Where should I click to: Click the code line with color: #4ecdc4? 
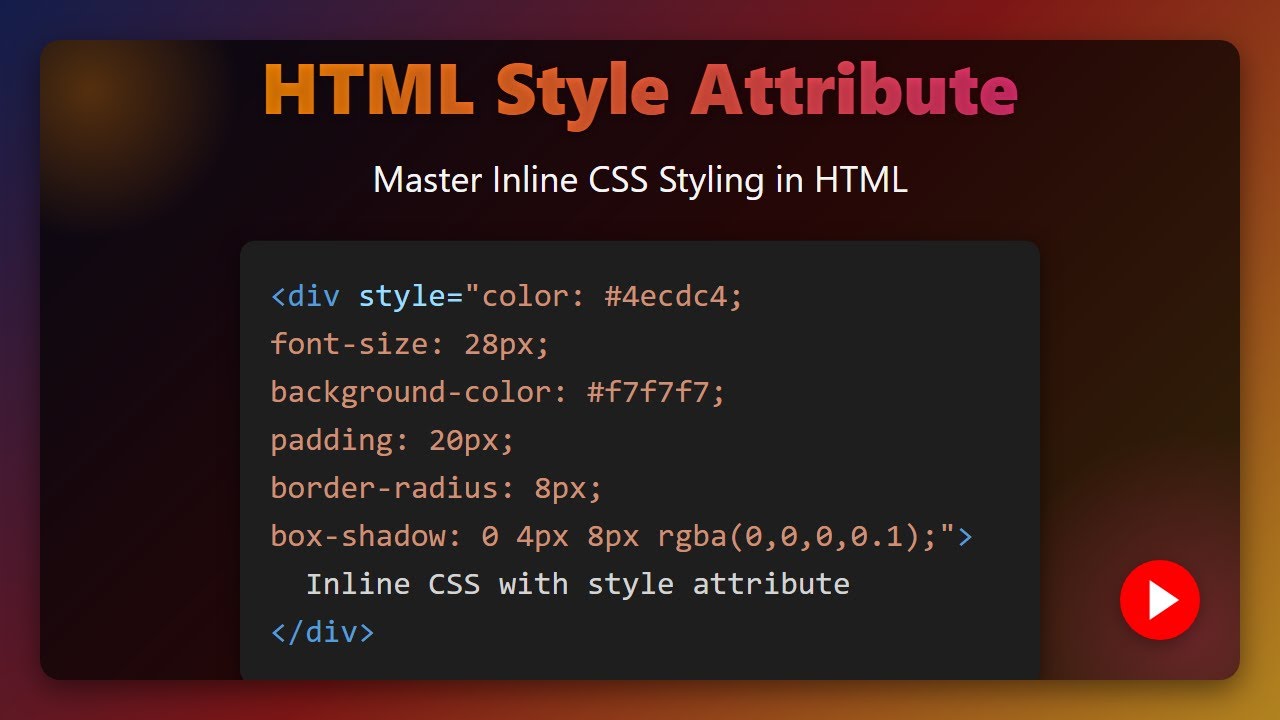click(x=507, y=297)
